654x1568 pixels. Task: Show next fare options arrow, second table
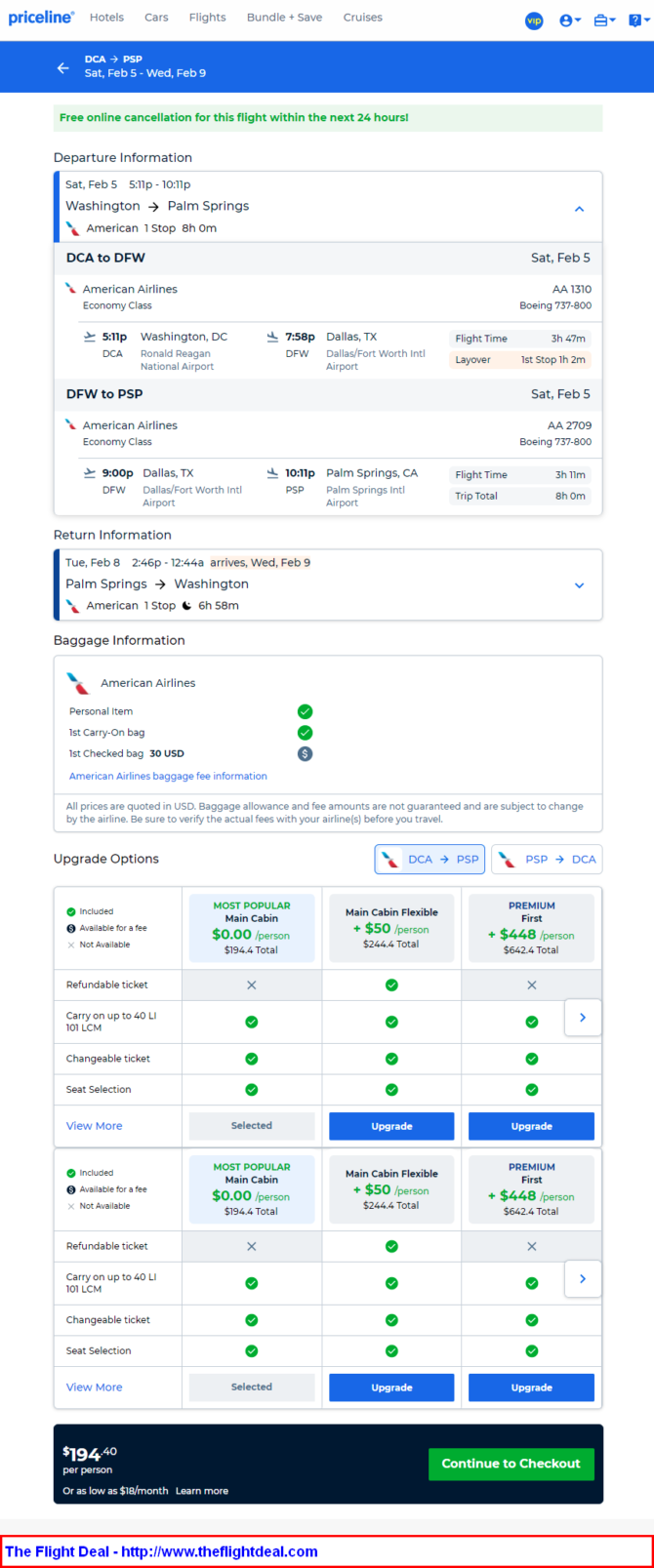[x=583, y=1279]
